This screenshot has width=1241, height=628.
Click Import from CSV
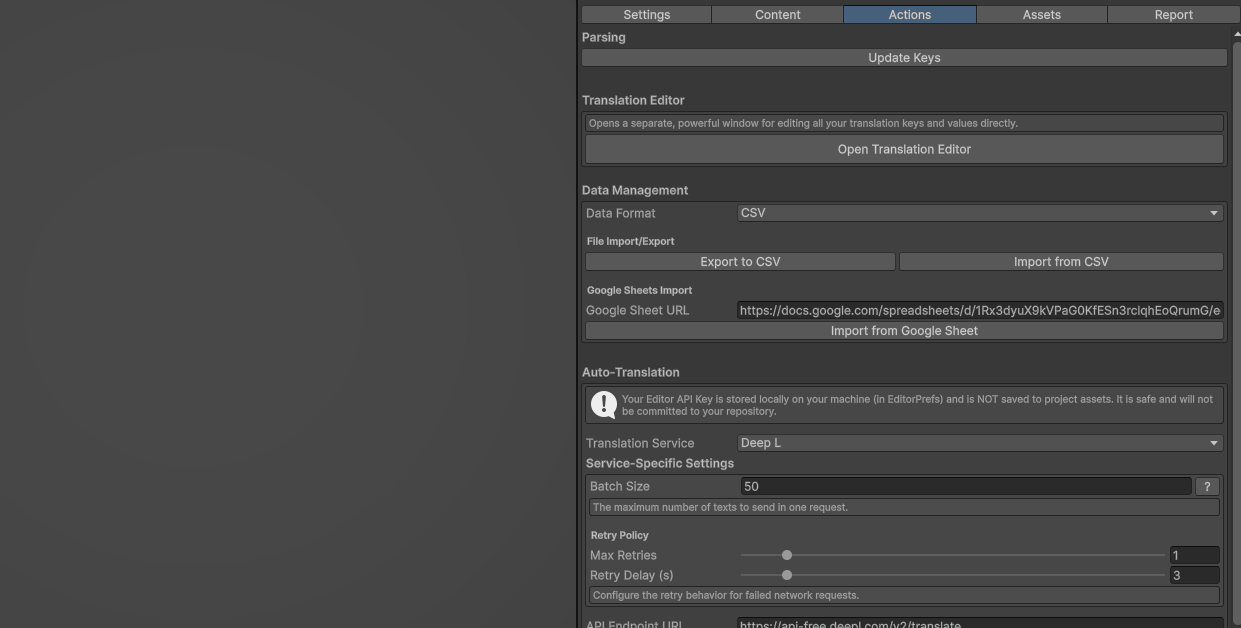[x=1060, y=261]
